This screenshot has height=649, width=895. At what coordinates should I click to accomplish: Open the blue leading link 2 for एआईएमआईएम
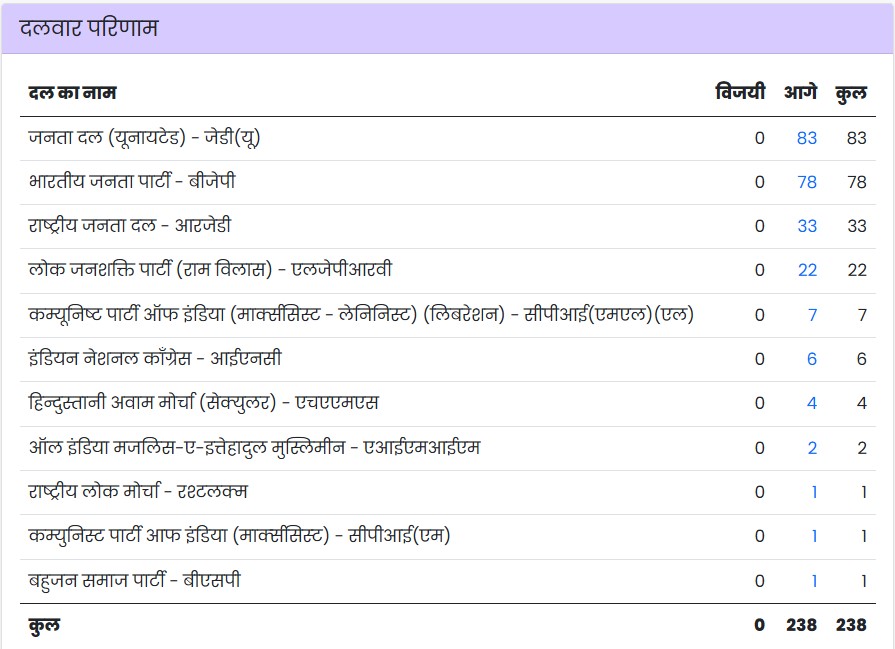point(812,448)
